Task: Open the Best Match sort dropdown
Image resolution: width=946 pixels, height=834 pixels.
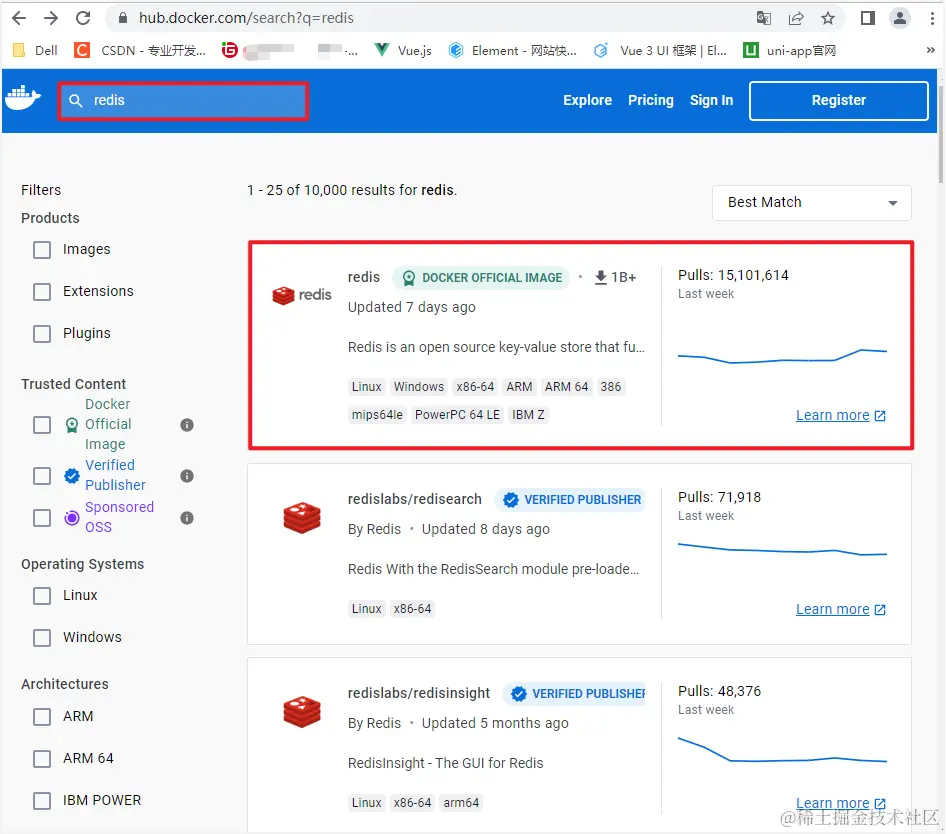Action: 811,203
